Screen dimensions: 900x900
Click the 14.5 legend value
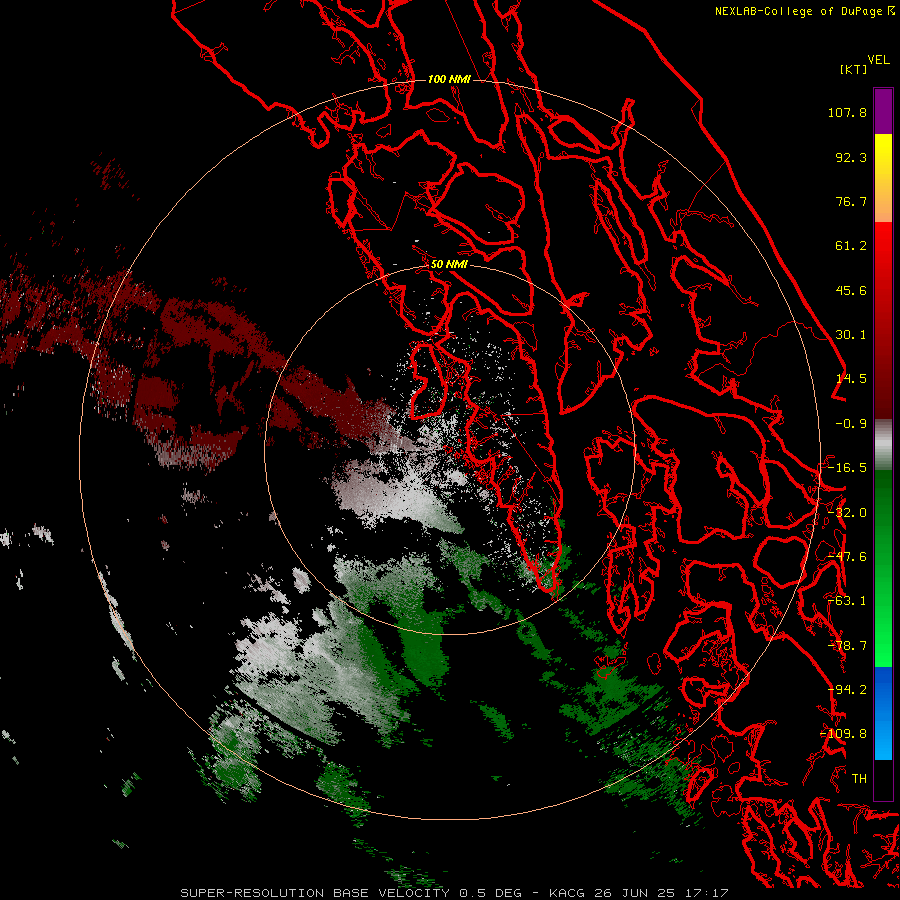pos(851,379)
